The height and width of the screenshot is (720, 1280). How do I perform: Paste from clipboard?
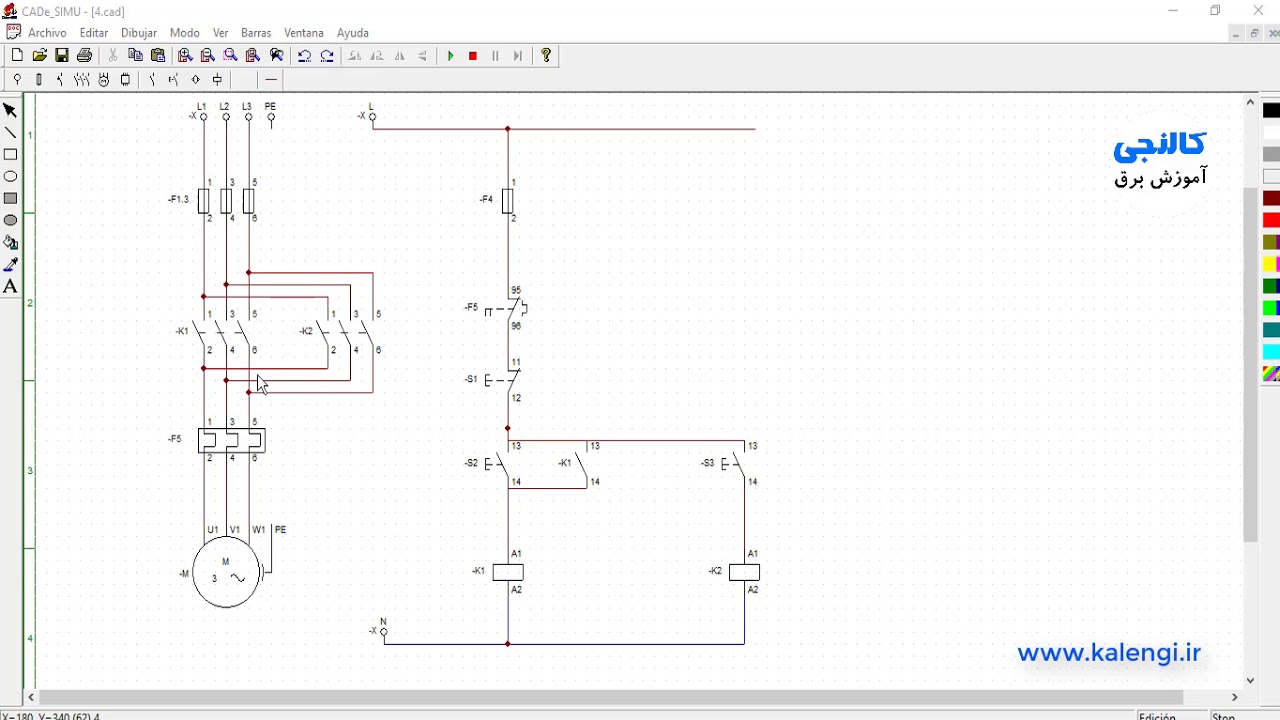coord(158,56)
